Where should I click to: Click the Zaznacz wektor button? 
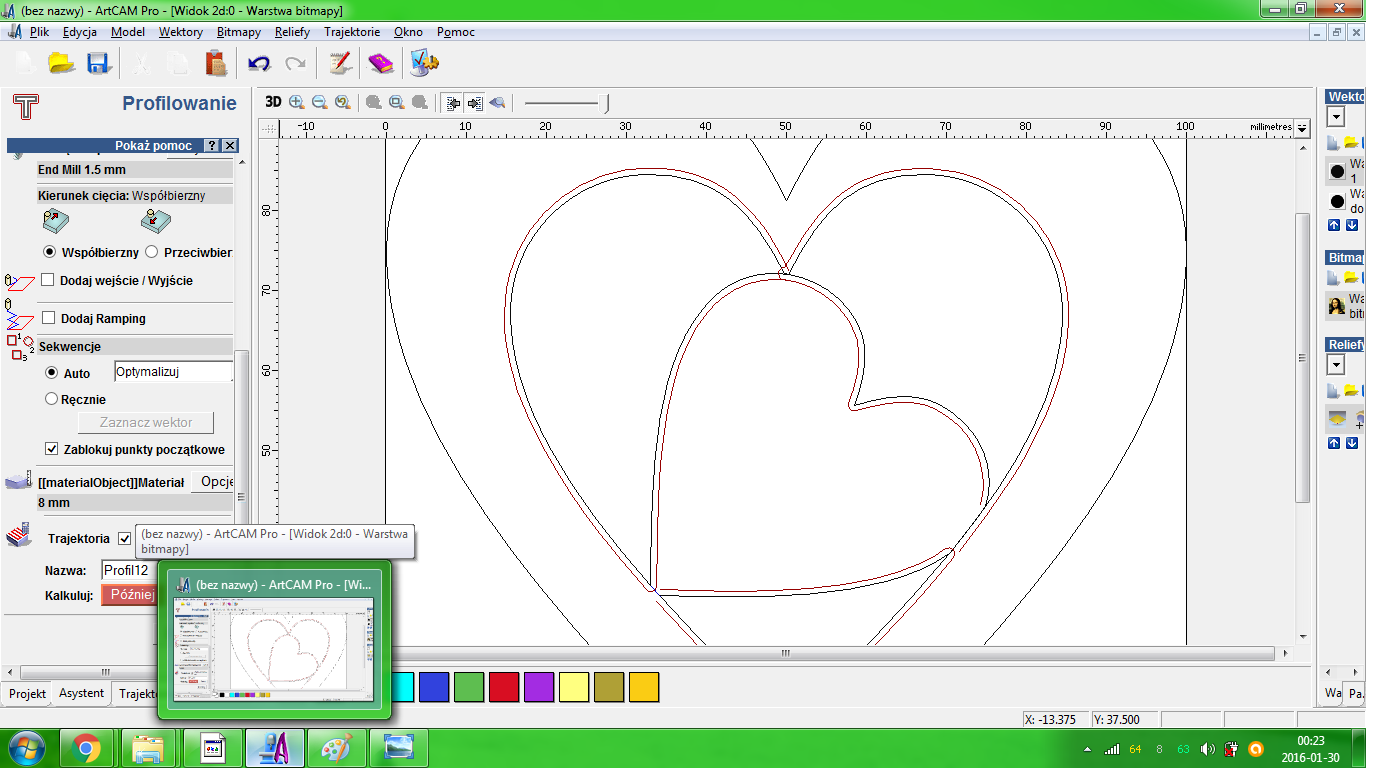click(145, 422)
